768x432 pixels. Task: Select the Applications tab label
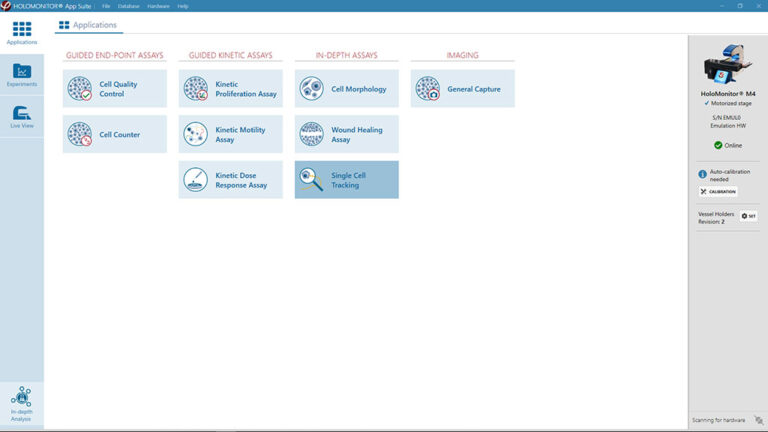[x=95, y=25]
